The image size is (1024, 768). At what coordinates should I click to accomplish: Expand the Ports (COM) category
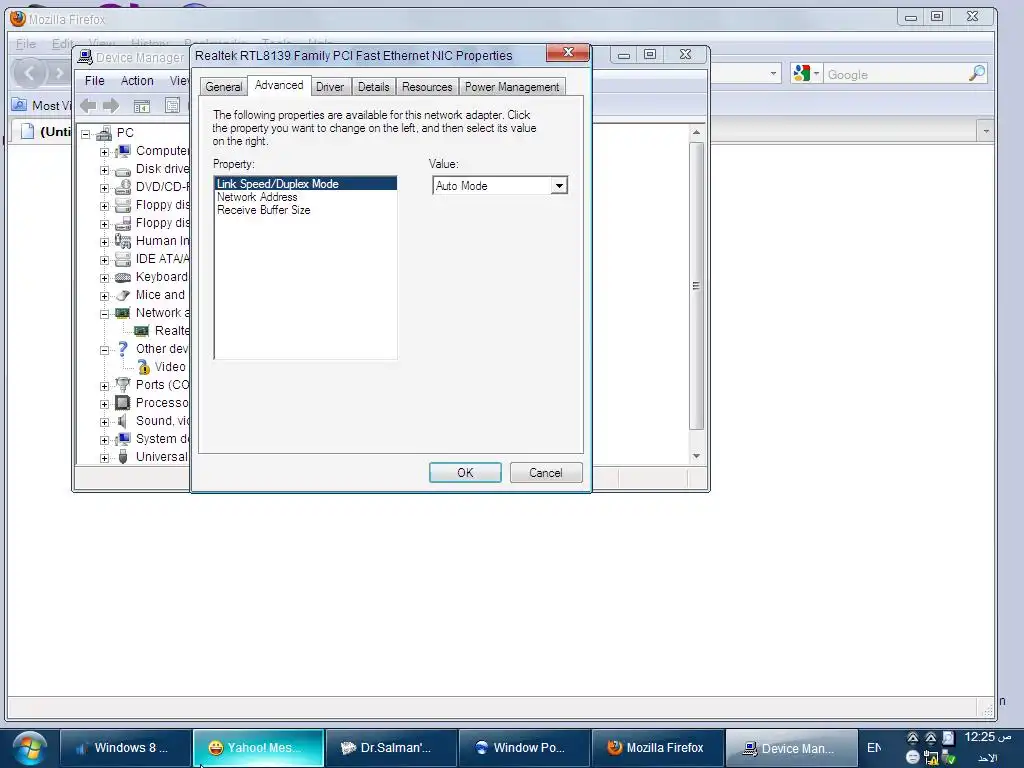(104, 386)
